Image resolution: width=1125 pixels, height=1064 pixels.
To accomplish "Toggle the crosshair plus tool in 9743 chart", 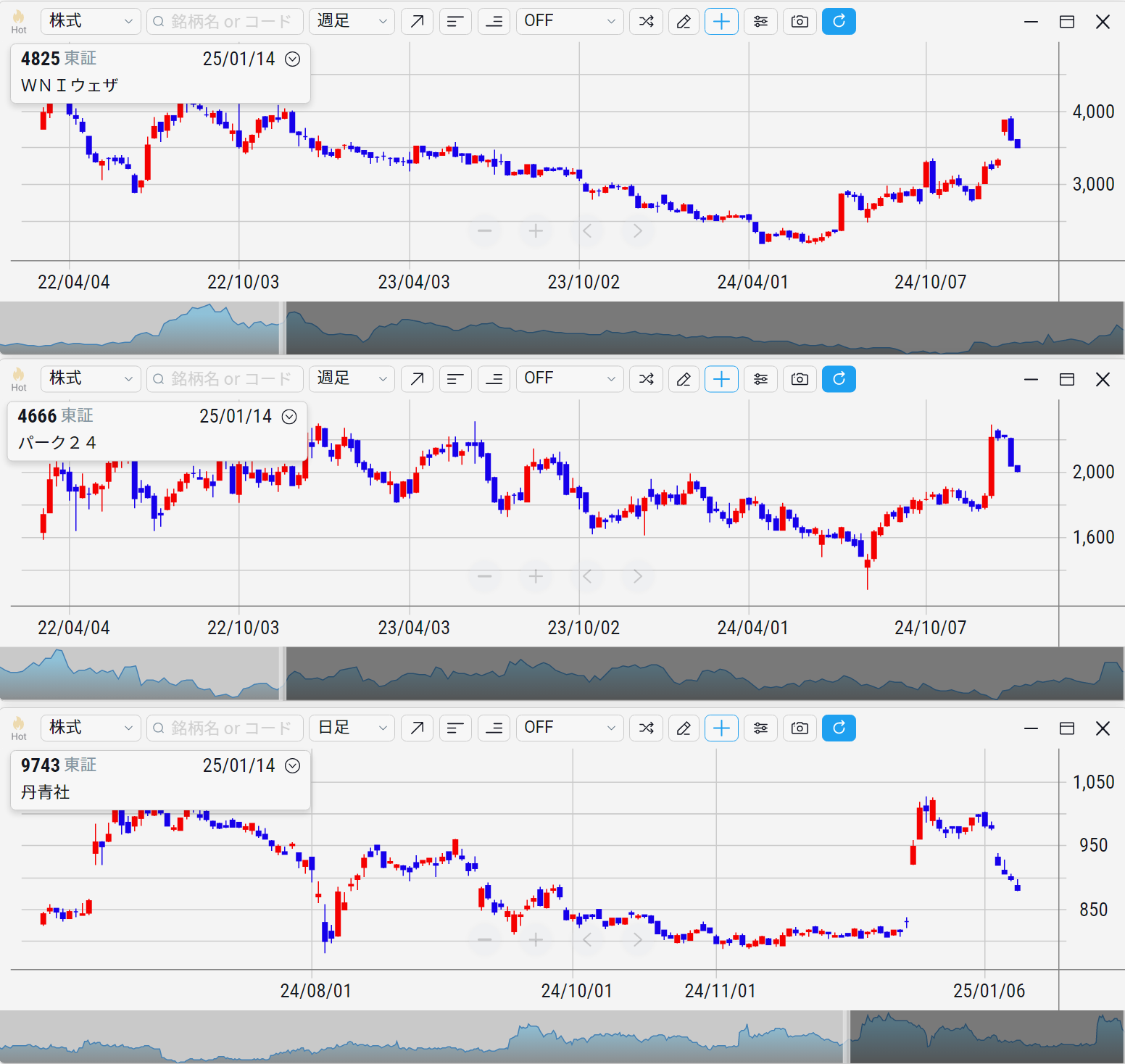I will pyautogui.click(x=722, y=728).
